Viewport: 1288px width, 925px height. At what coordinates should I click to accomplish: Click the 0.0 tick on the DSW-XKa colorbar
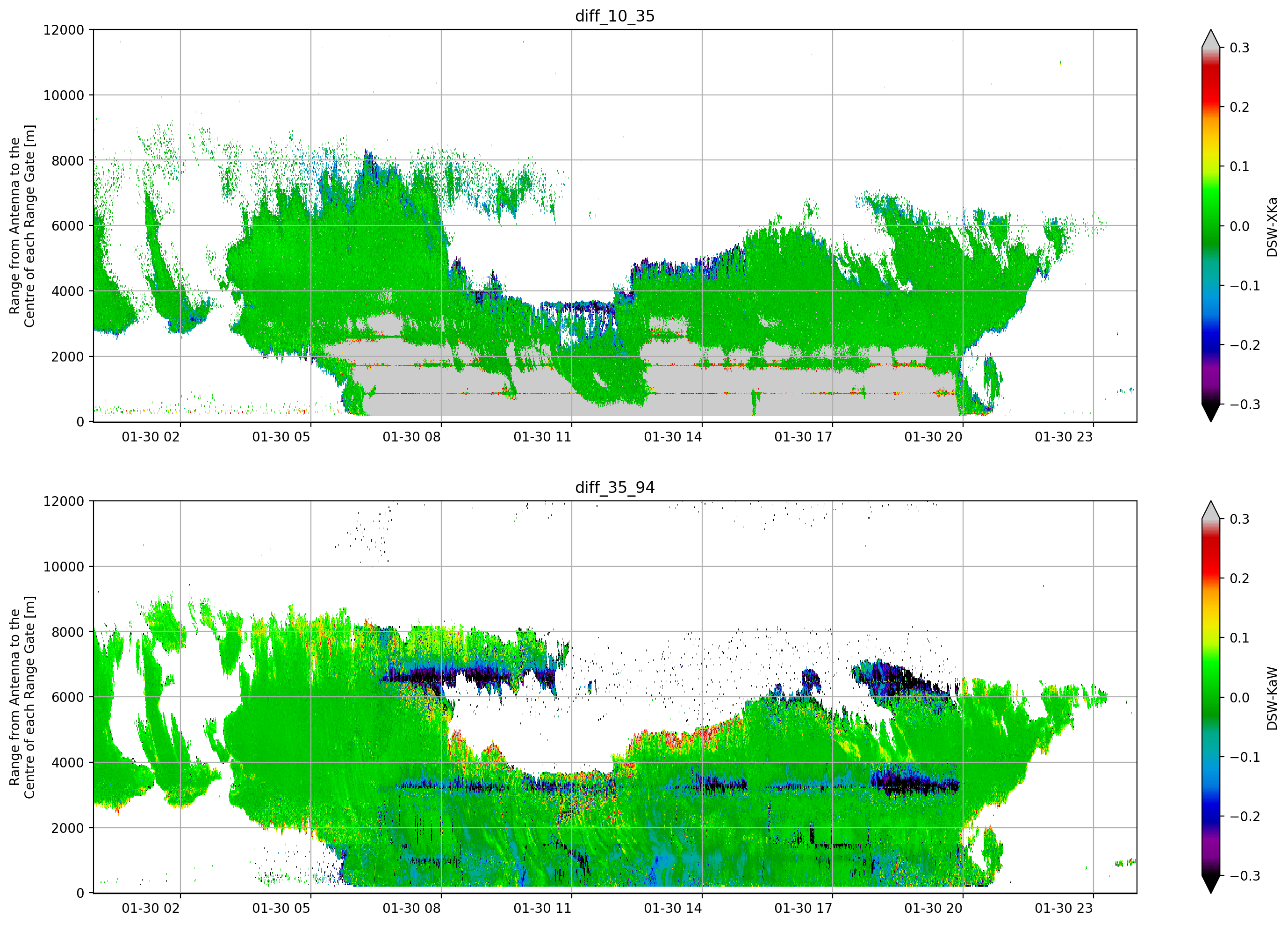click(1240, 226)
